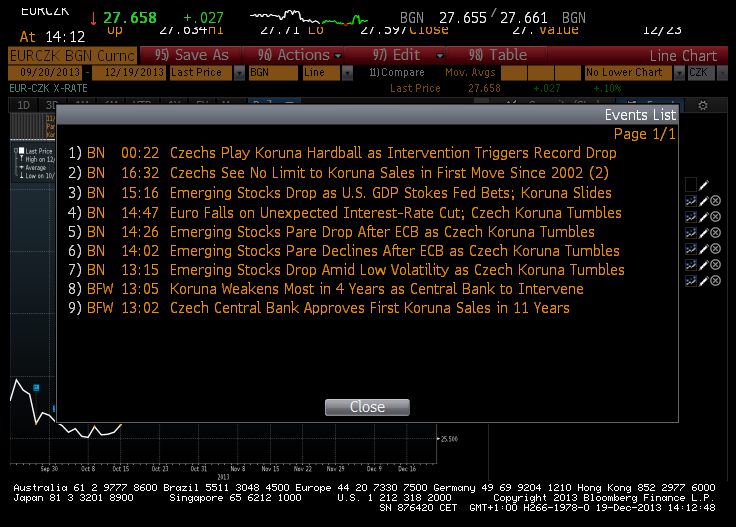
Task: Tick the empty checkbox above the annotation icons
Action: (691, 184)
